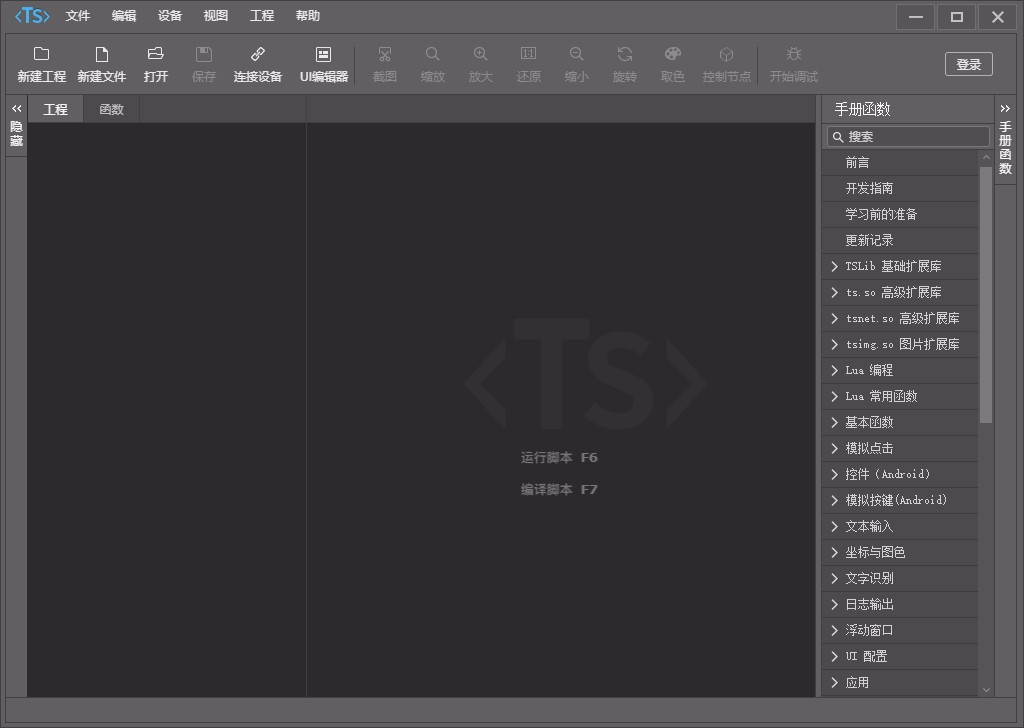
Task: Select the 取色 color picker icon
Action: click(x=672, y=62)
